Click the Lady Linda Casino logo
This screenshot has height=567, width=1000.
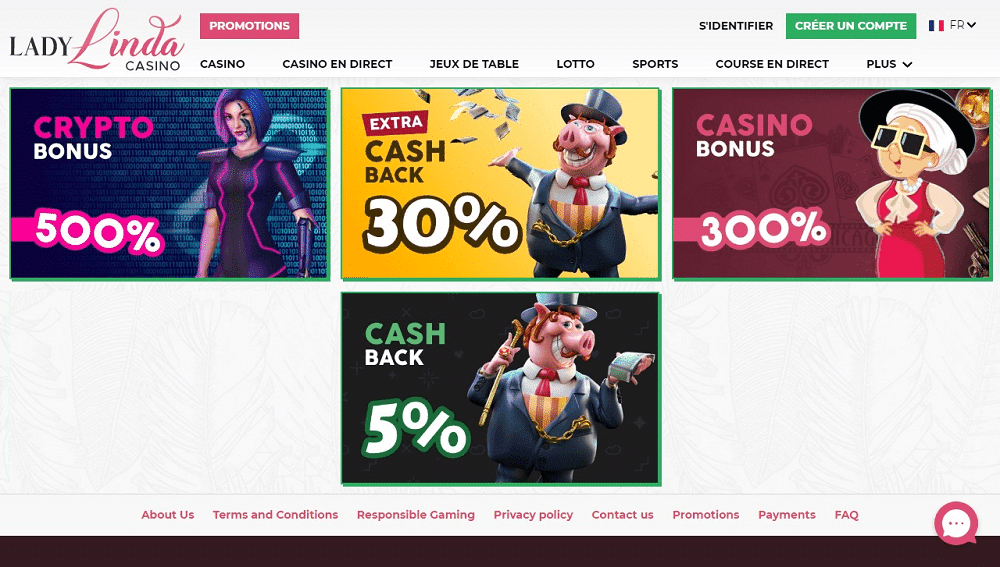pyautogui.click(x=97, y=40)
